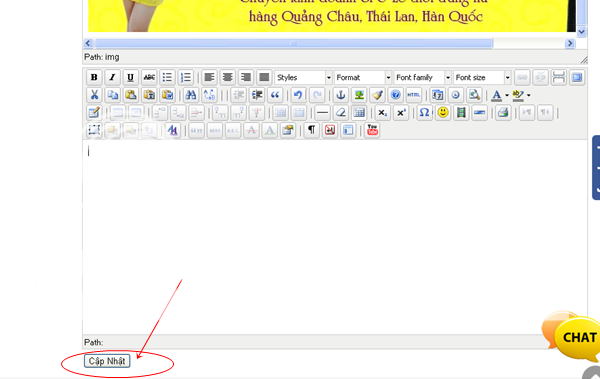Align text left
This screenshot has width=600, height=379.
(x=209, y=77)
